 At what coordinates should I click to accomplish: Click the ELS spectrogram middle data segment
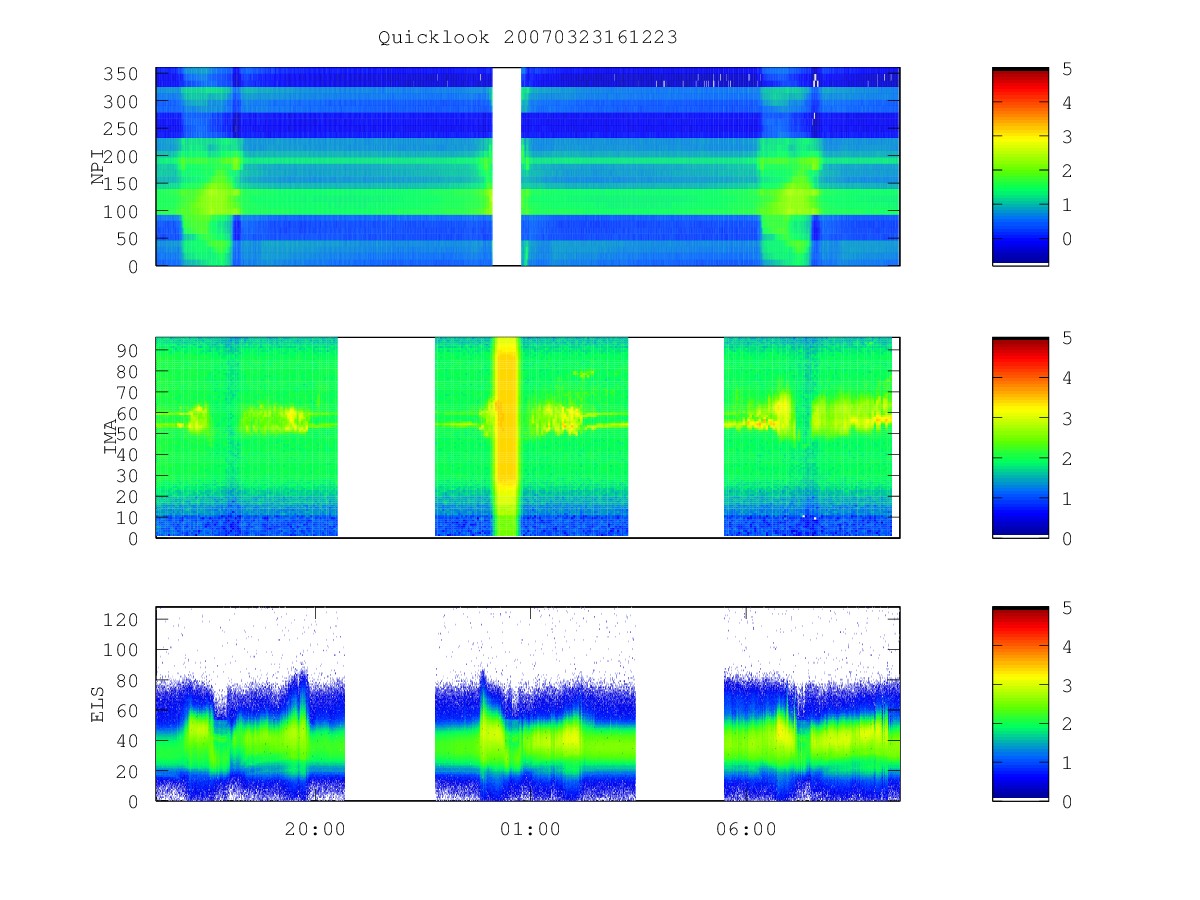point(535,704)
